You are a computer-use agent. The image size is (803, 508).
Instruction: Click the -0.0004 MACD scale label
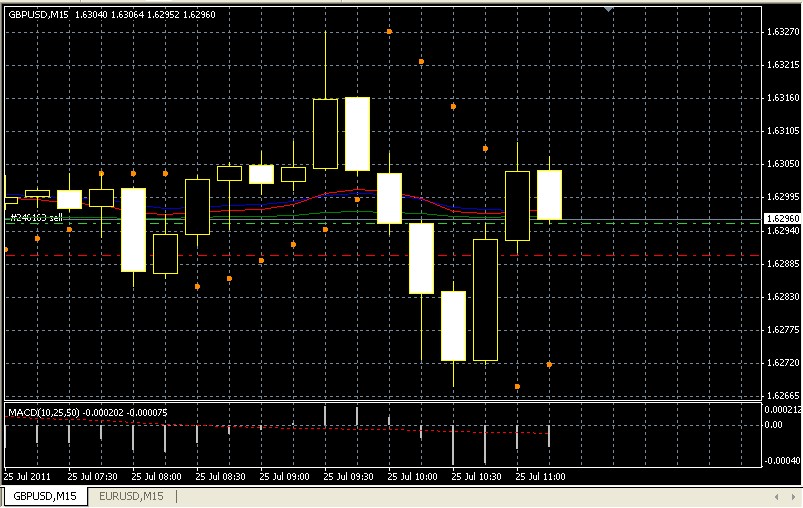pos(782,461)
